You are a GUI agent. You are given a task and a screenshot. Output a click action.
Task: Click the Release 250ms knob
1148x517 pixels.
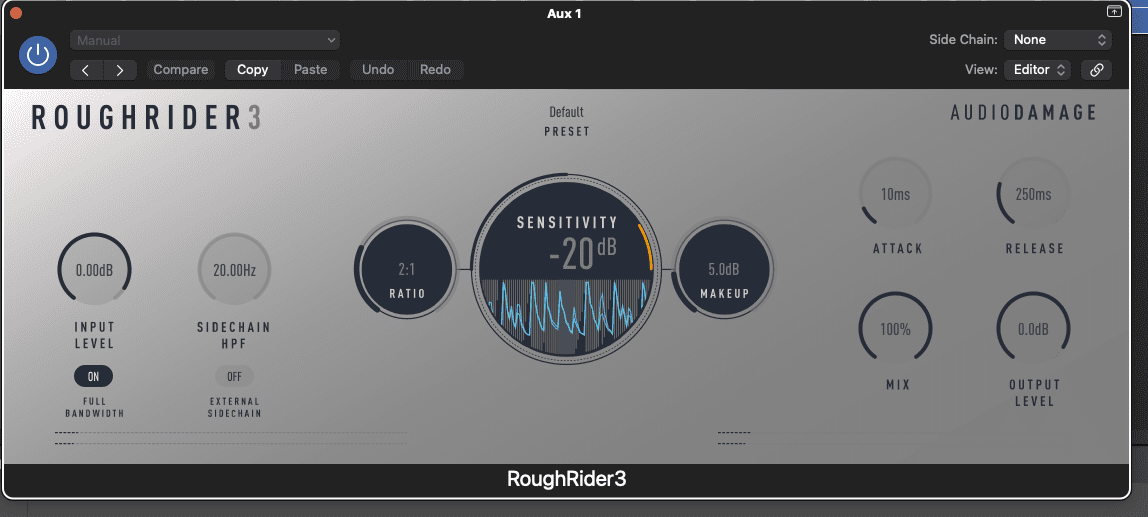(x=1033, y=194)
